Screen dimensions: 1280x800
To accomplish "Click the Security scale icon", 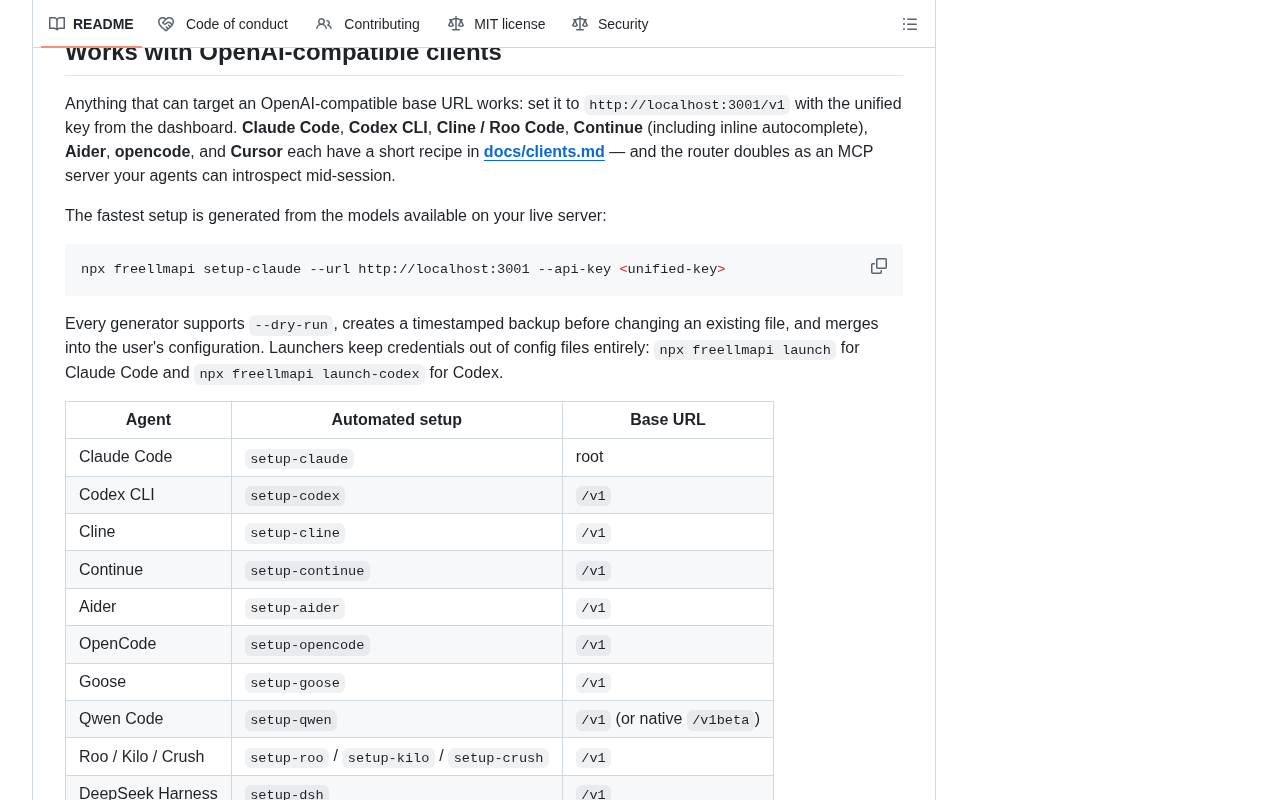I will pos(580,24).
